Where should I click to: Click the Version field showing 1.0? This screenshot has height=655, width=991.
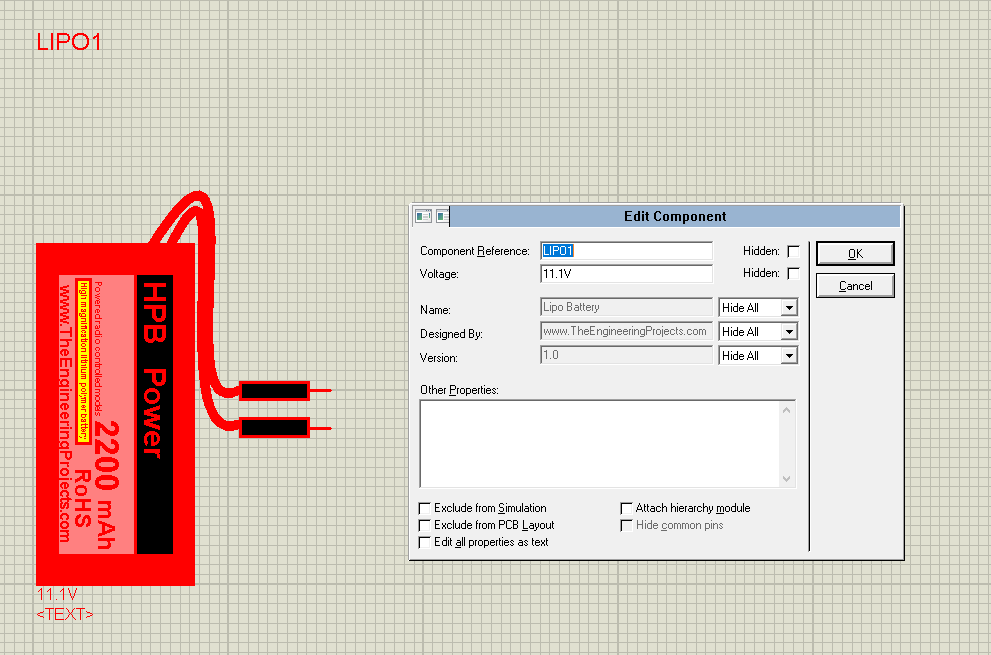click(626, 355)
